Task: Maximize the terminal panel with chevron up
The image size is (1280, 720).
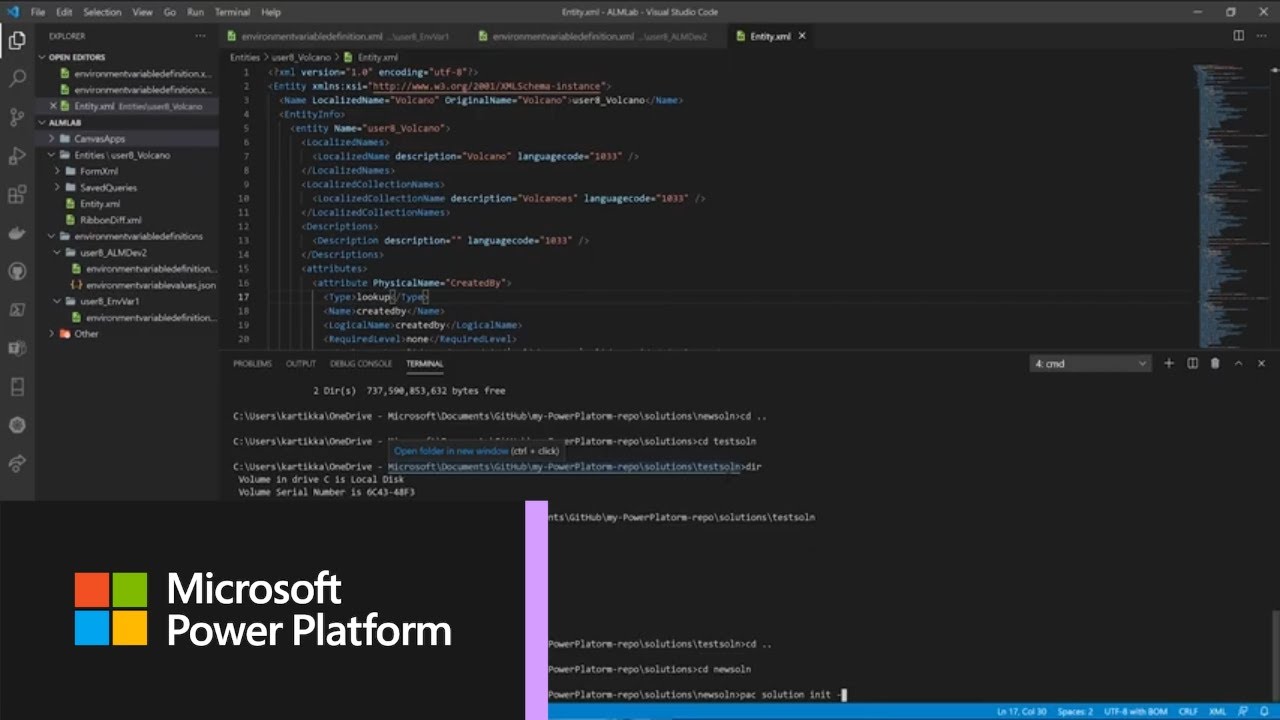Action: click(1239, 364)
